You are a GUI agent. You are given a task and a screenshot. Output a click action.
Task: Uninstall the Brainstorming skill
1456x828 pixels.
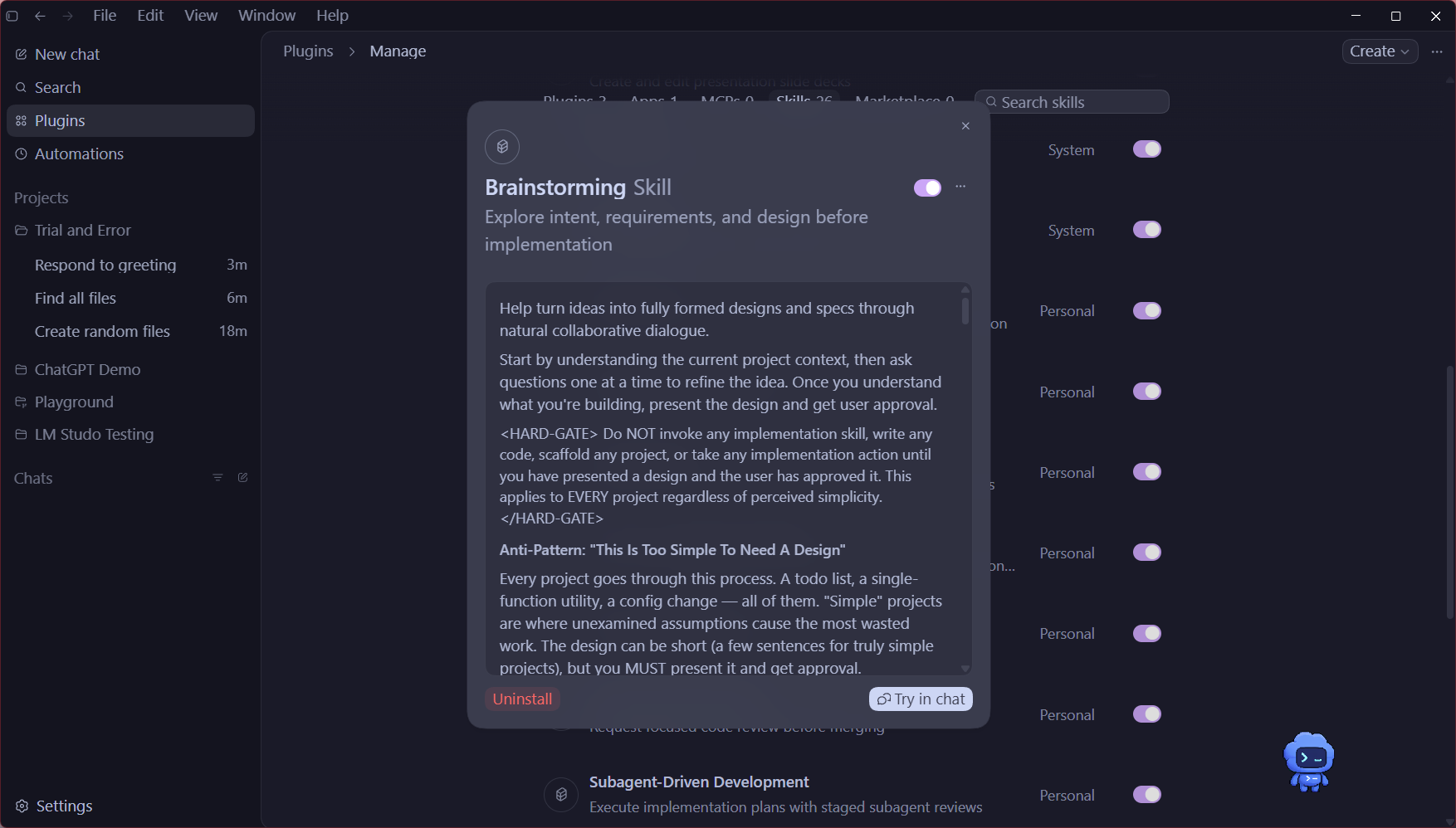point(522,699)
